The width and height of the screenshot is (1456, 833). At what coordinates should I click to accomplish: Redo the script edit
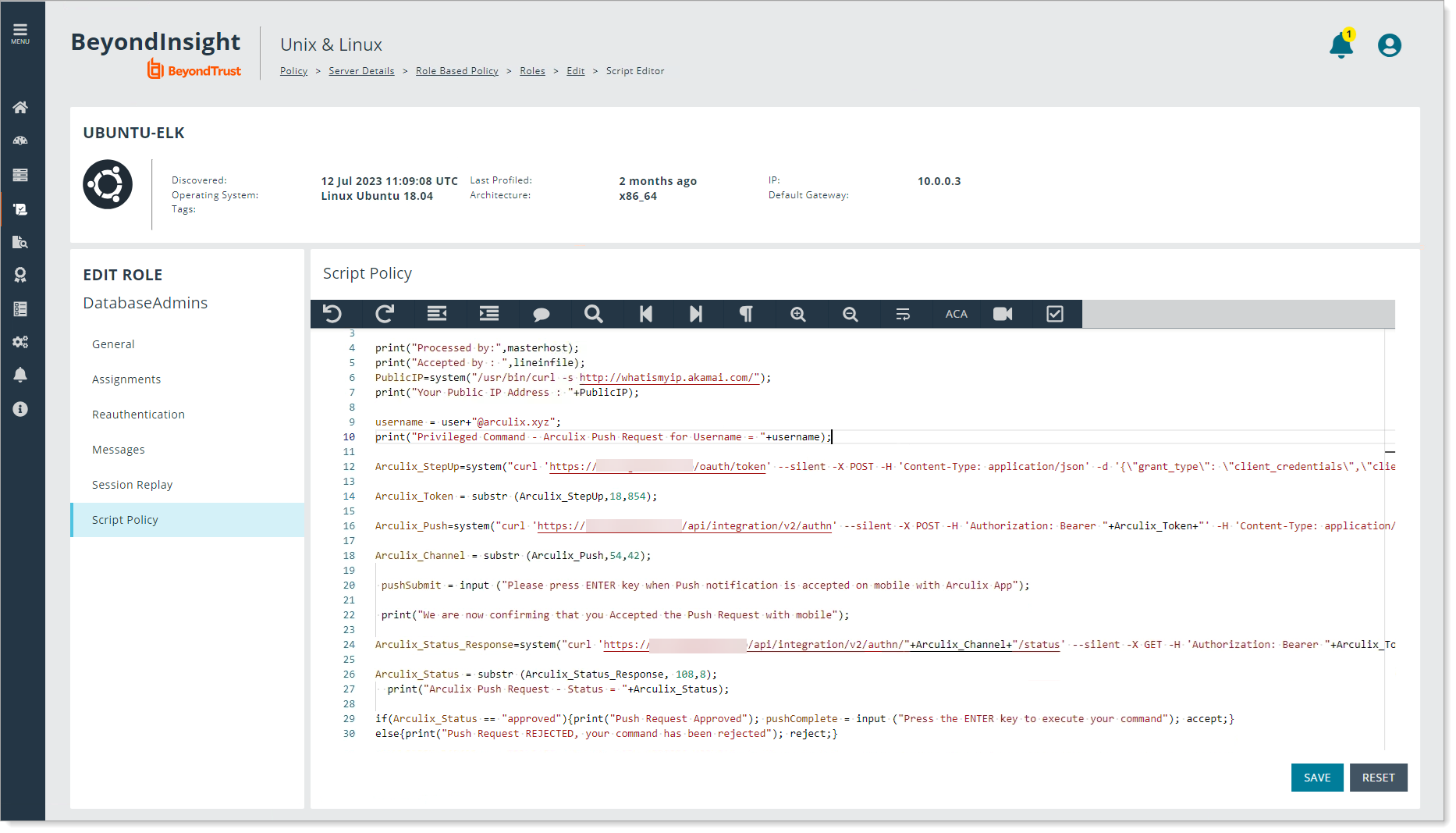coord(385,314)
